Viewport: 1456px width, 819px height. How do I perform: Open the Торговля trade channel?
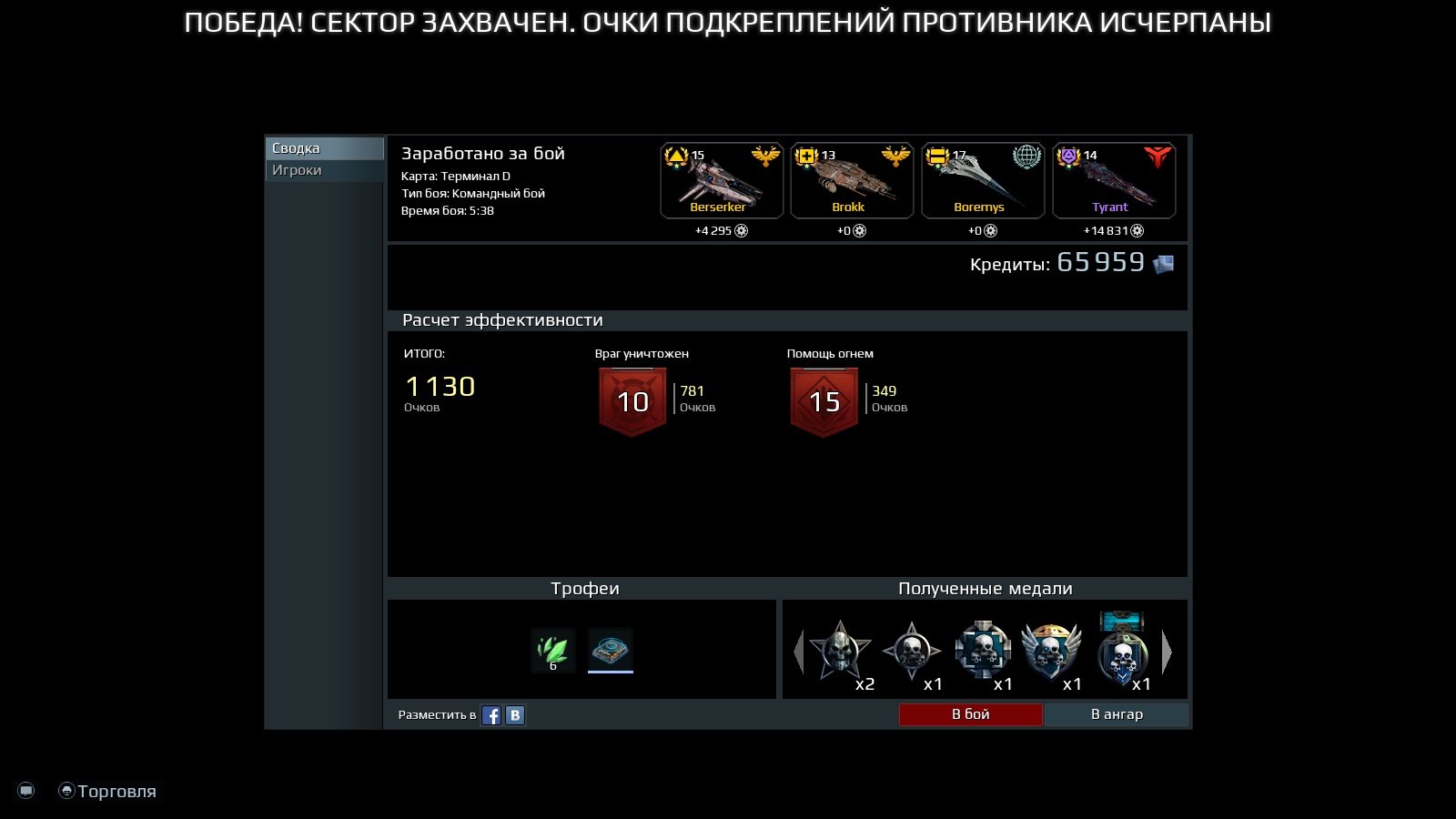tap(107, 791)
